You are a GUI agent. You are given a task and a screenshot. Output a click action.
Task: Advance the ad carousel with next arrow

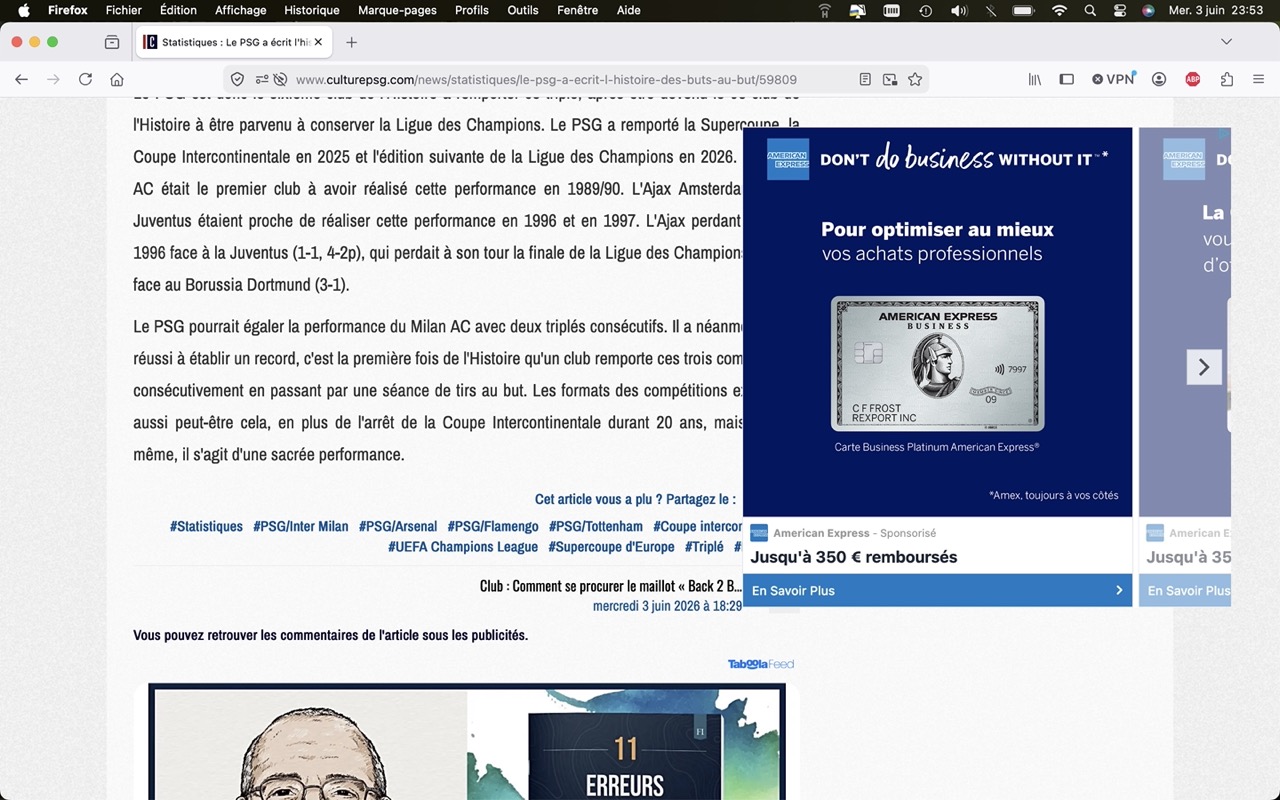tap(1204, 367)
